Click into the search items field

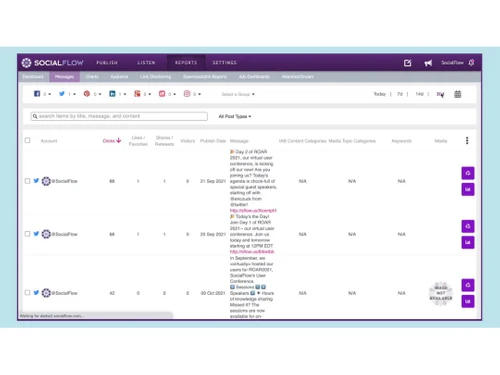119,116
